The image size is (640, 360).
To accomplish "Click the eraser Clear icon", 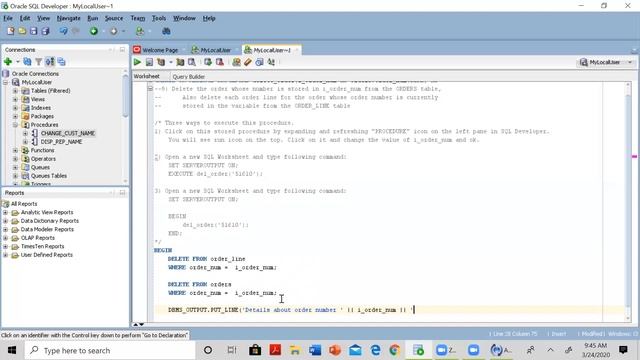I will pos(248,62).
